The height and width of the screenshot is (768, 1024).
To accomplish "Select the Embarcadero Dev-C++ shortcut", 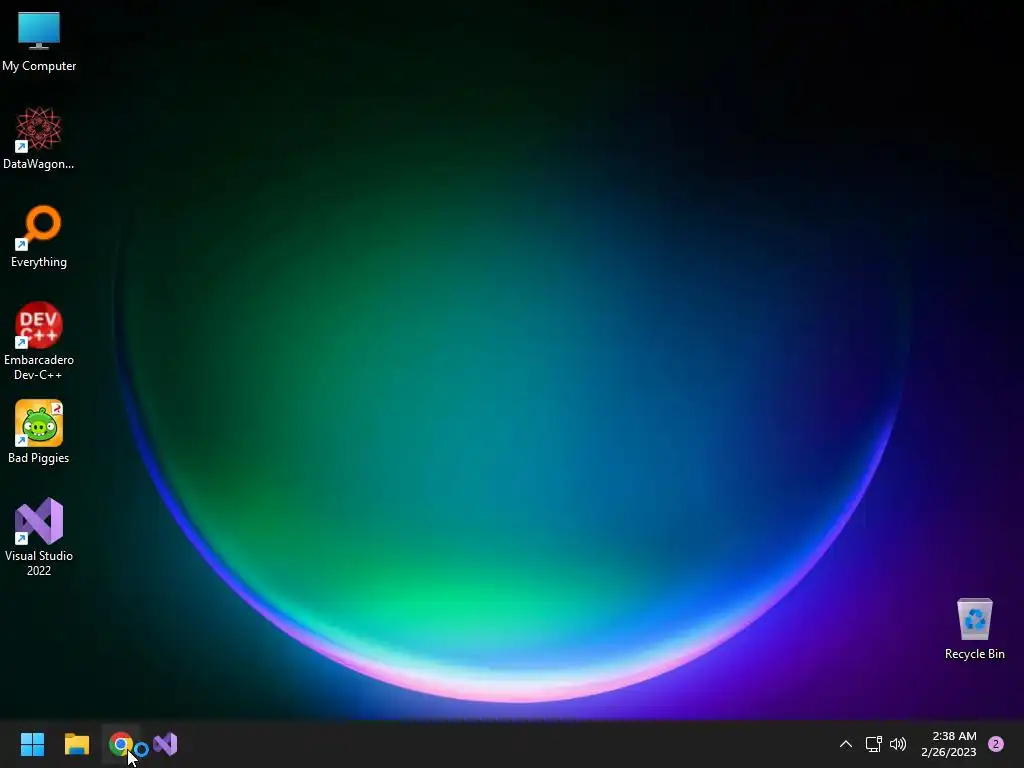I will (39, 341).
